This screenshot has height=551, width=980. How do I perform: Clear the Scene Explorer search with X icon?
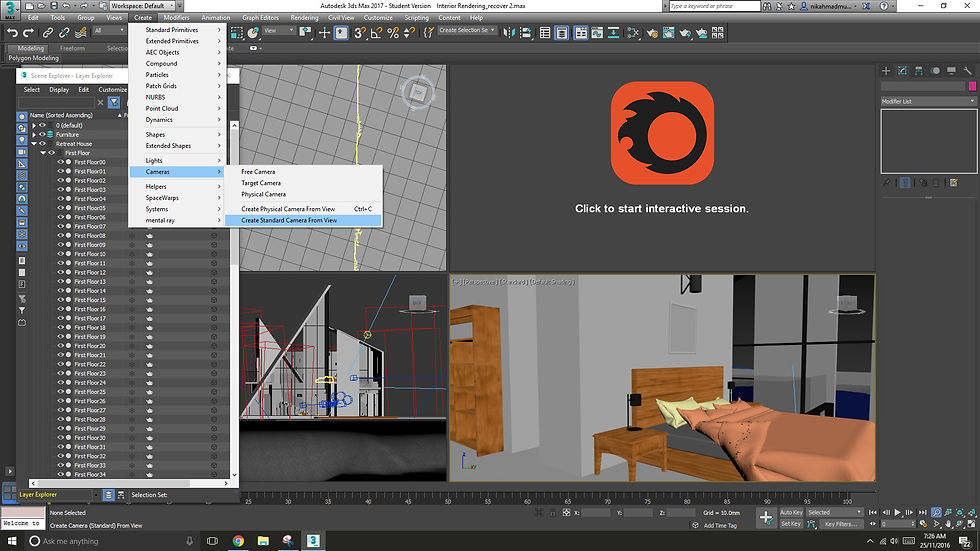(101, 102)
